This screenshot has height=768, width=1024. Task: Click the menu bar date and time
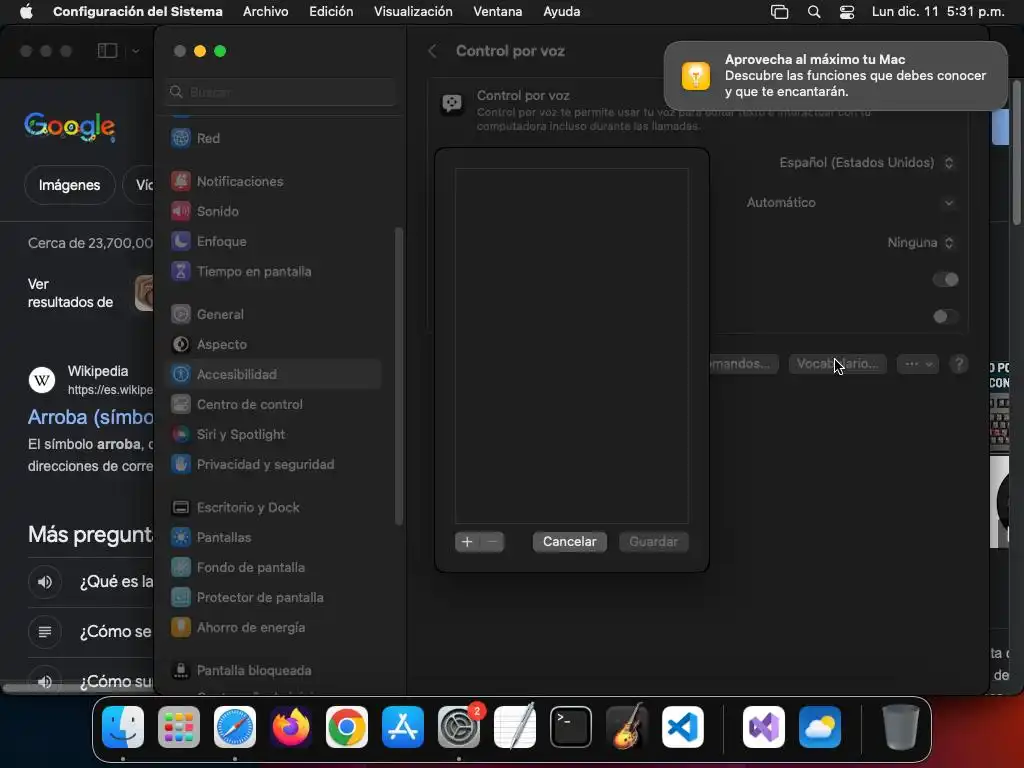point(938,12)
